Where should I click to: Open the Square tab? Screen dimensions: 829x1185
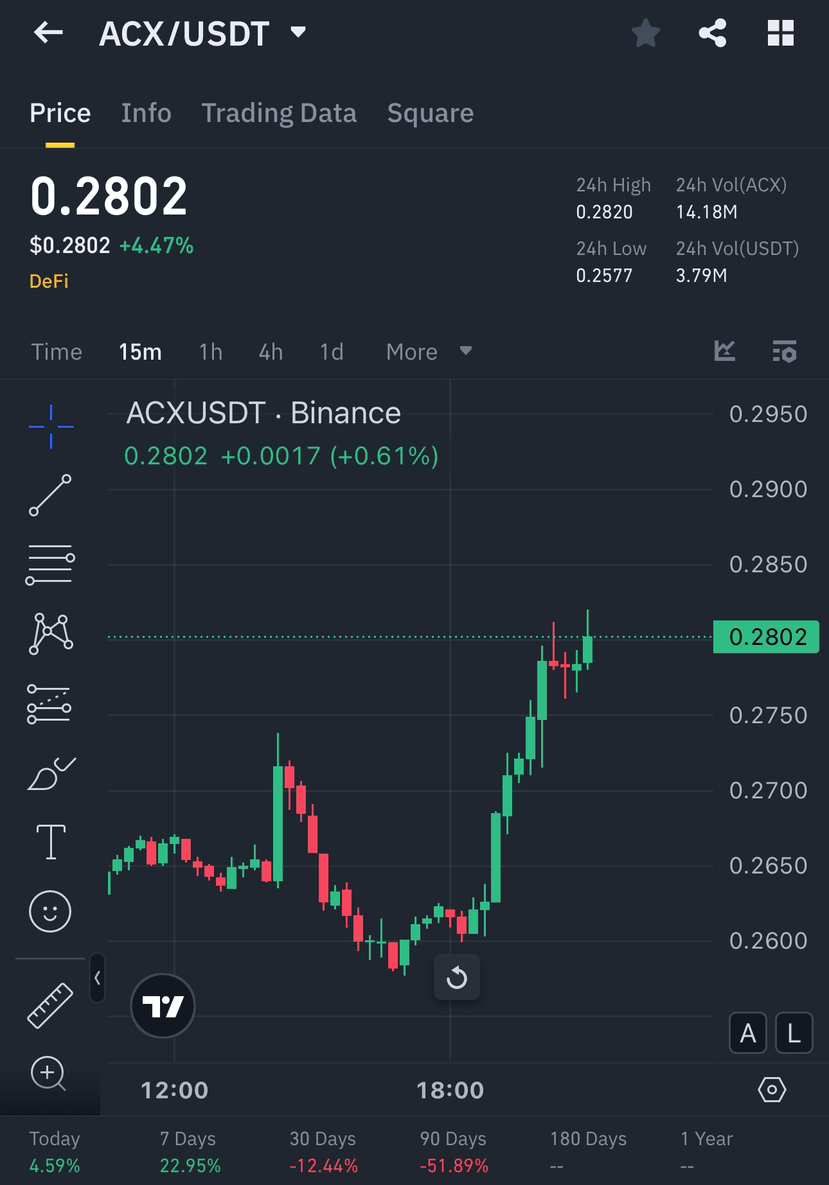(x=430, y=113)
